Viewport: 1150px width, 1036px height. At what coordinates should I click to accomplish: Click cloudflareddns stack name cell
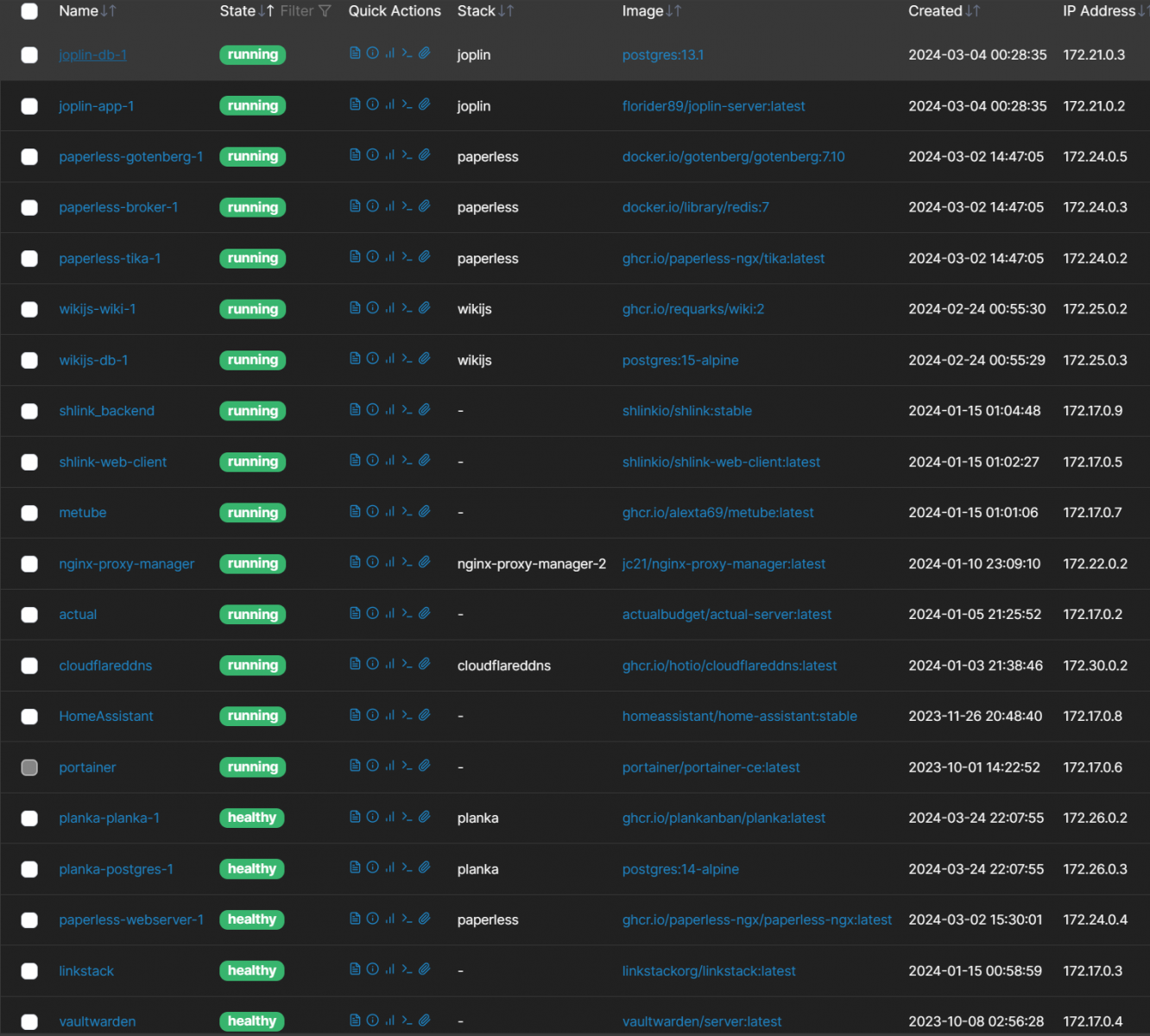coord(504,666)
